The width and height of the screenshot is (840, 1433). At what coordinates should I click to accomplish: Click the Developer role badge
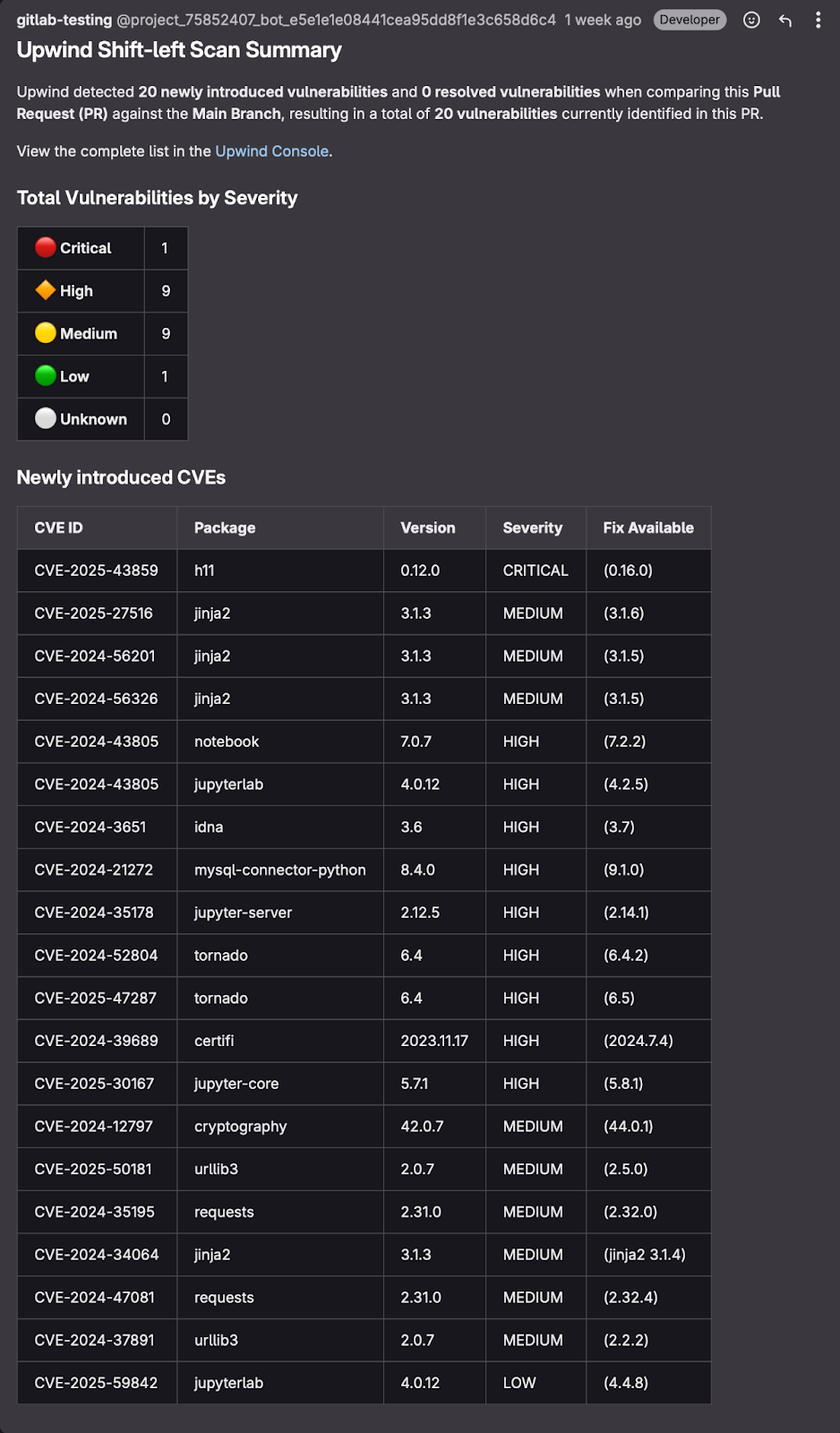(690, 20)
